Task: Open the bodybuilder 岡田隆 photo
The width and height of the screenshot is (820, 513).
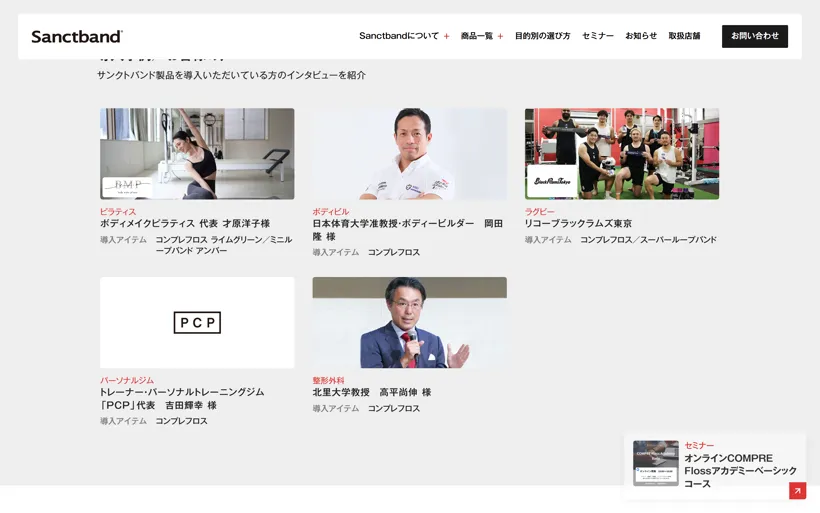Action: (x=409, y=154)
